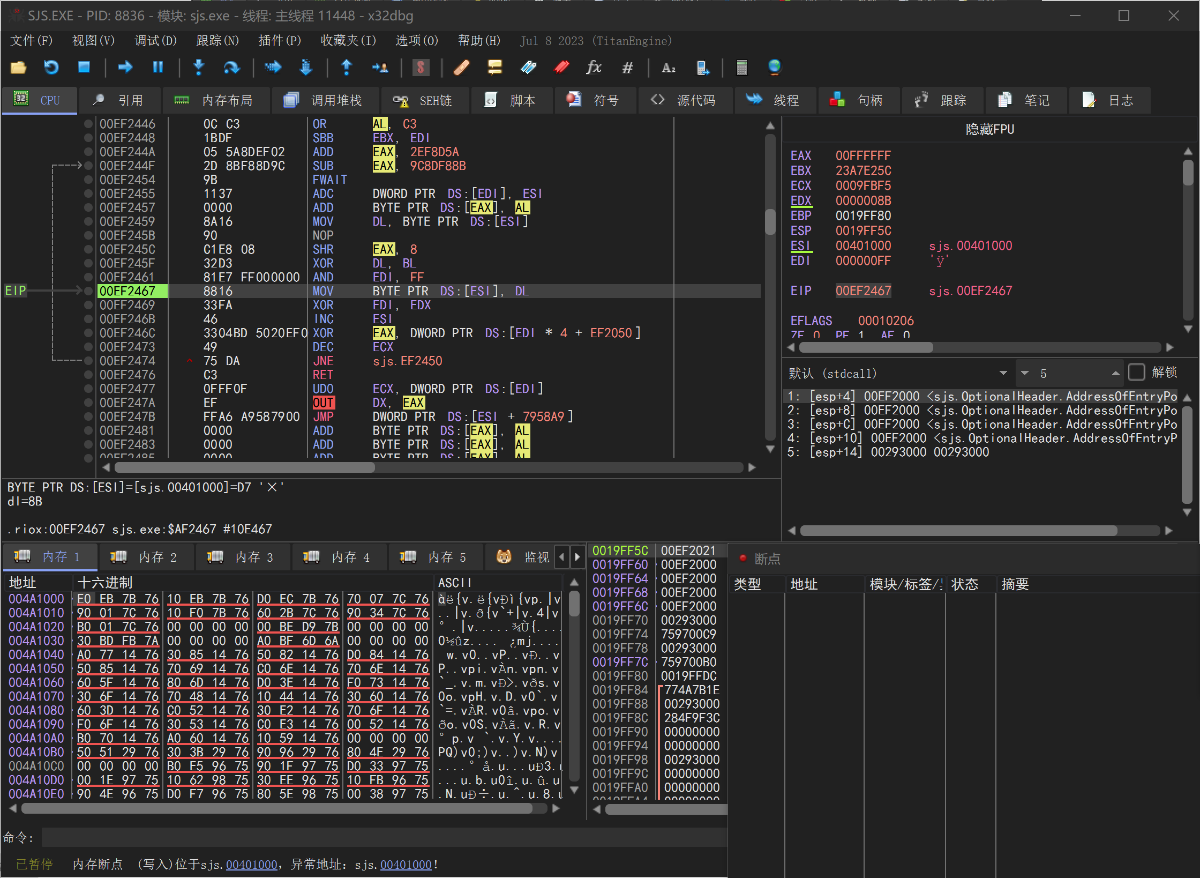Switch to the SEH链 tab
The width and height of the screenshot is (1200, 878).
click(x=423, y=100)
